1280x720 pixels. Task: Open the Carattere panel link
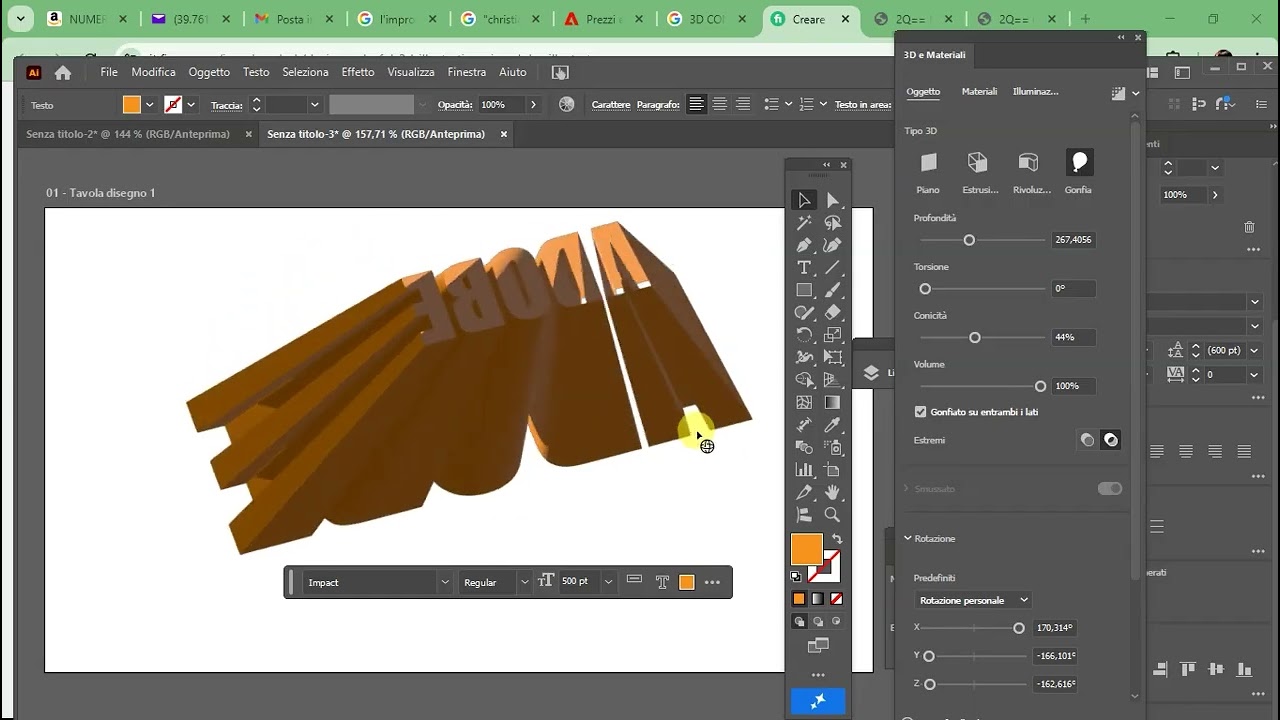(x=611, y=104)
